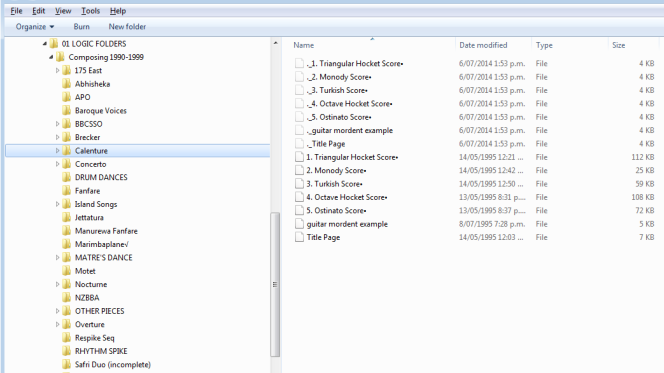Click the Composing 1990-1999 folder icon
Viewport: 664px width, 373px height.
pyautogui.click(x=60, y=57)
